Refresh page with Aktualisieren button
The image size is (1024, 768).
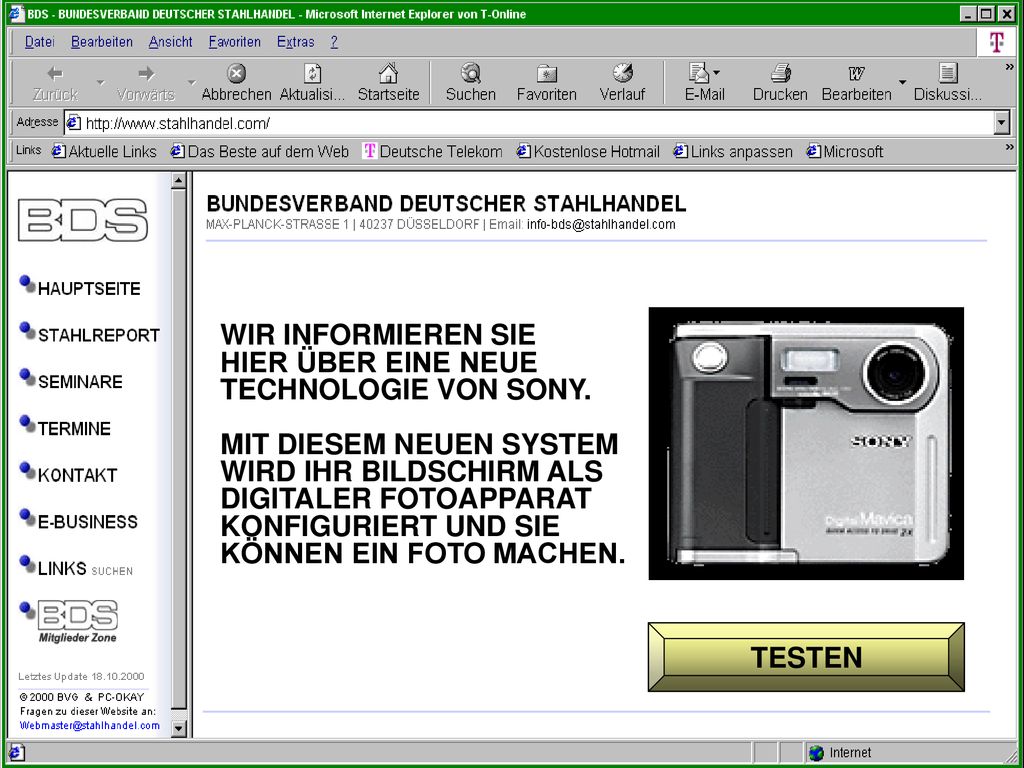click(x=312, y=82)
